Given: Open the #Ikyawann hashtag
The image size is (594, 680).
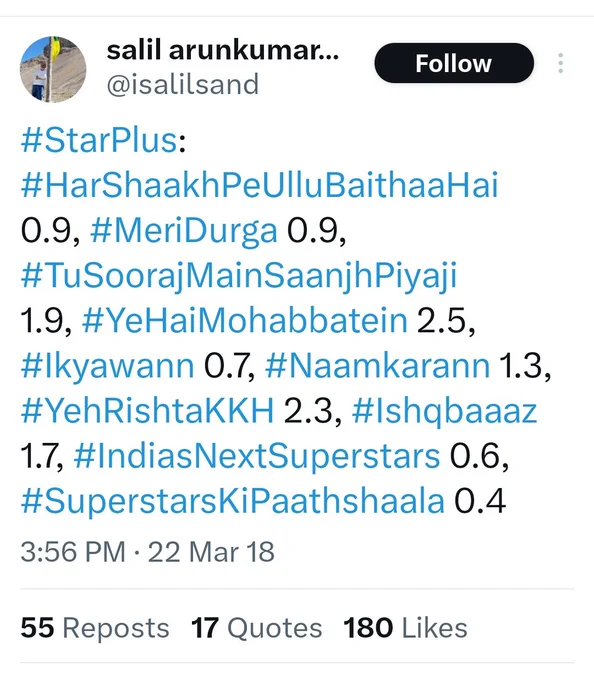Looking at the screenshot, I should pos(108,366).
